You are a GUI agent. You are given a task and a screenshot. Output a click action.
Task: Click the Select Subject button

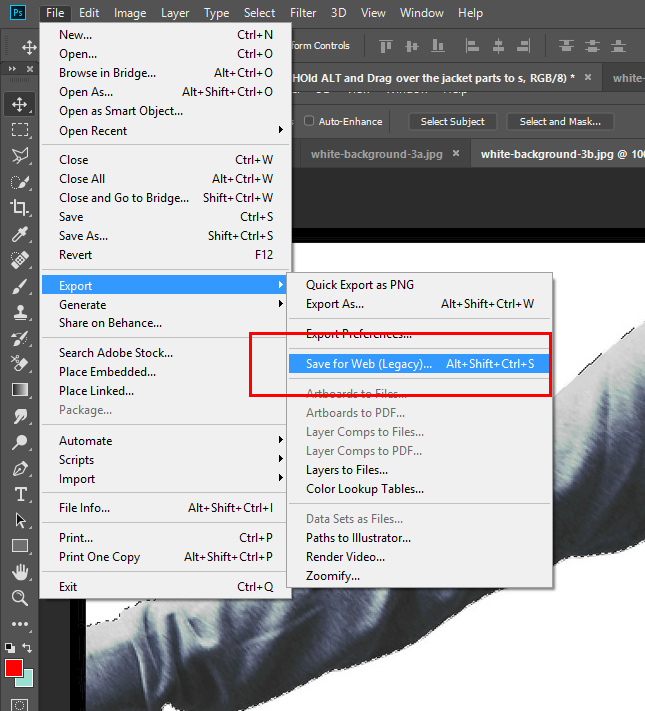(x=452, y=122)
